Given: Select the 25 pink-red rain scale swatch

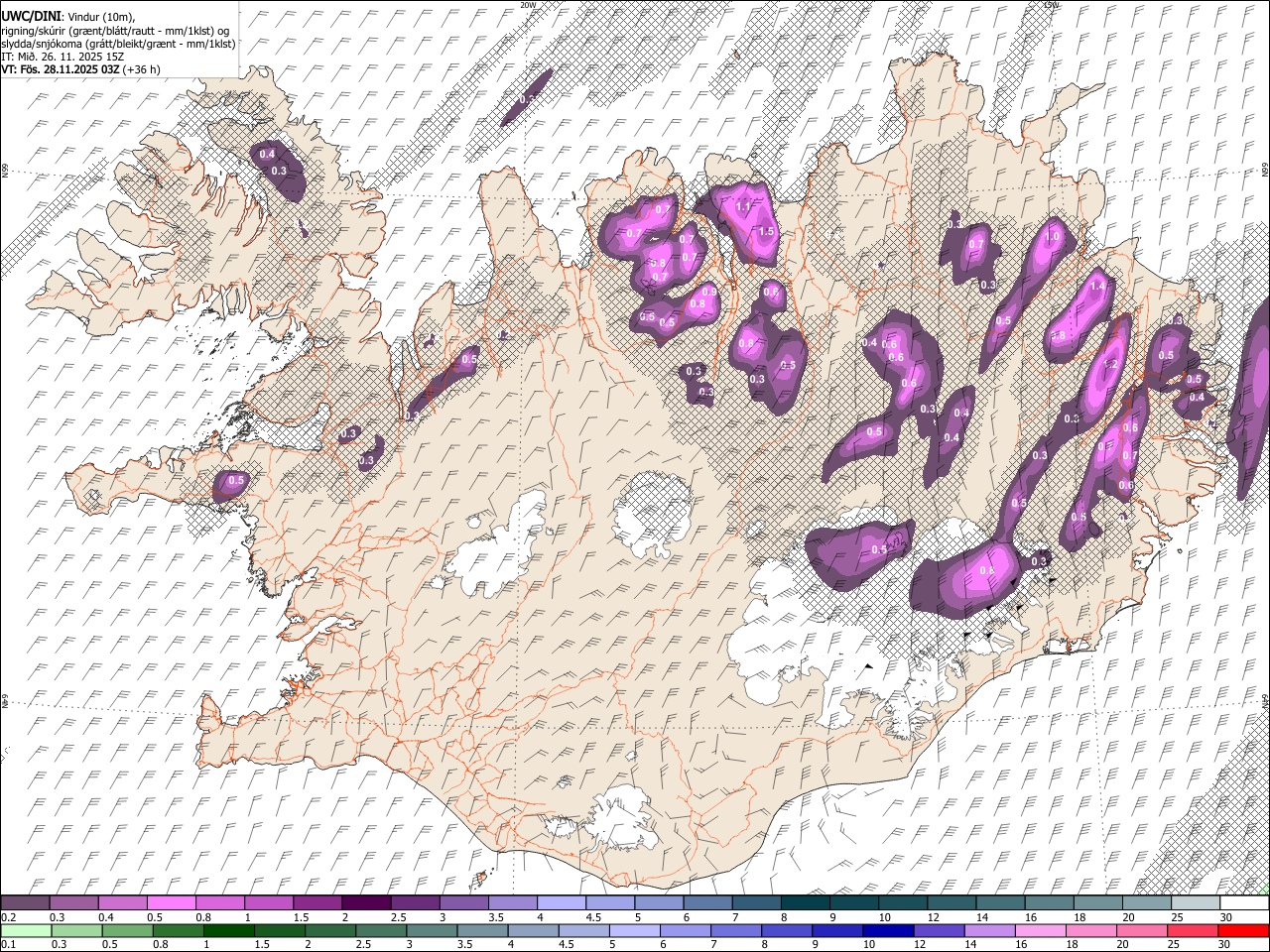Looking at the screenshot, I should point(1193,930).
